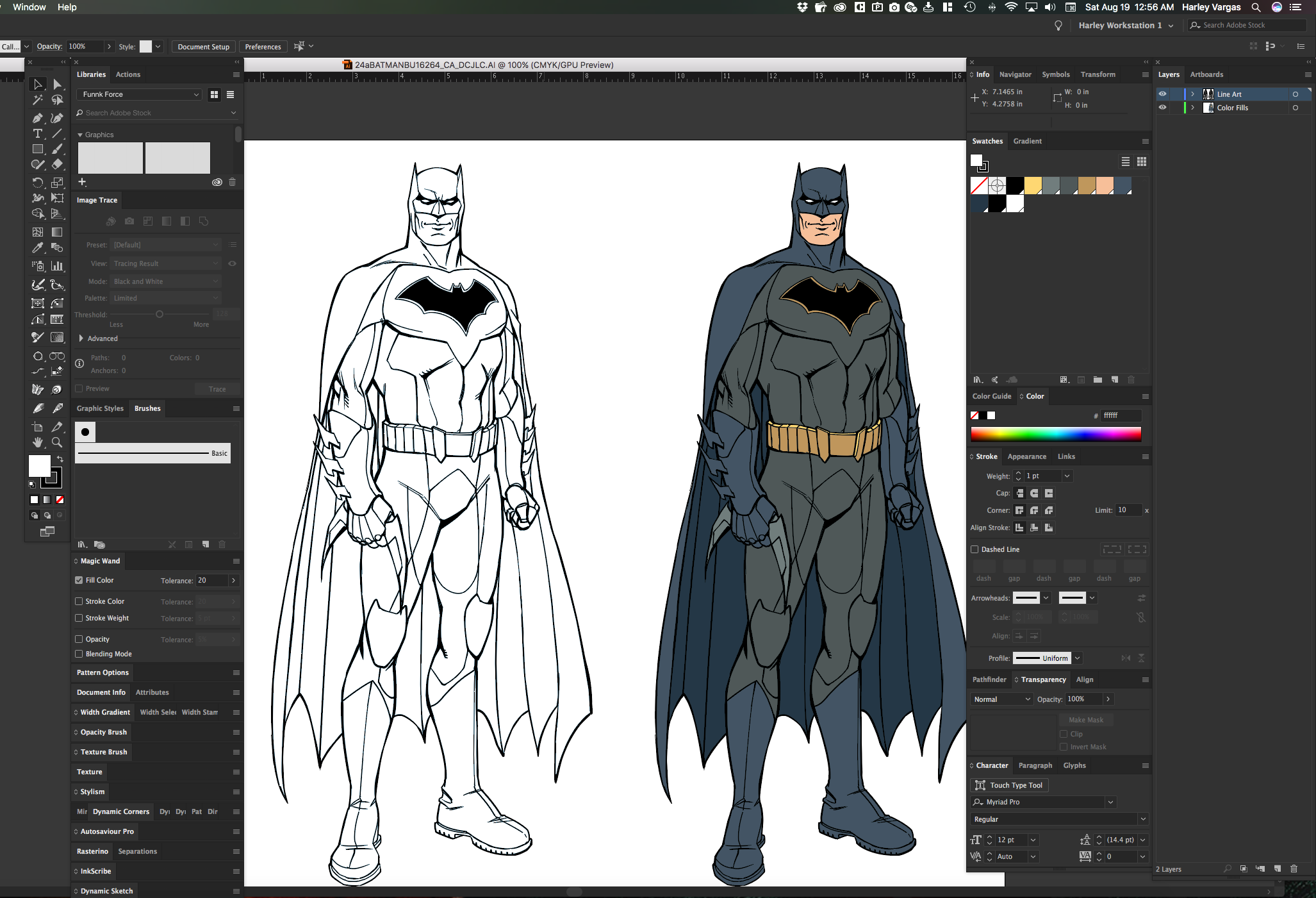Enable the Dashed Line checkbox
The height and width of the screenshot is (898, 1316).
[975, 549]
